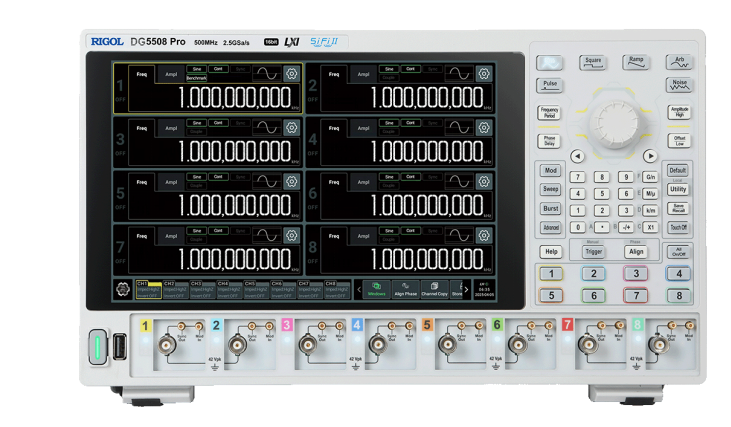Show previous toolbar items with left chevron
This screenshot has width=731, height=427.
pos(359,289)
